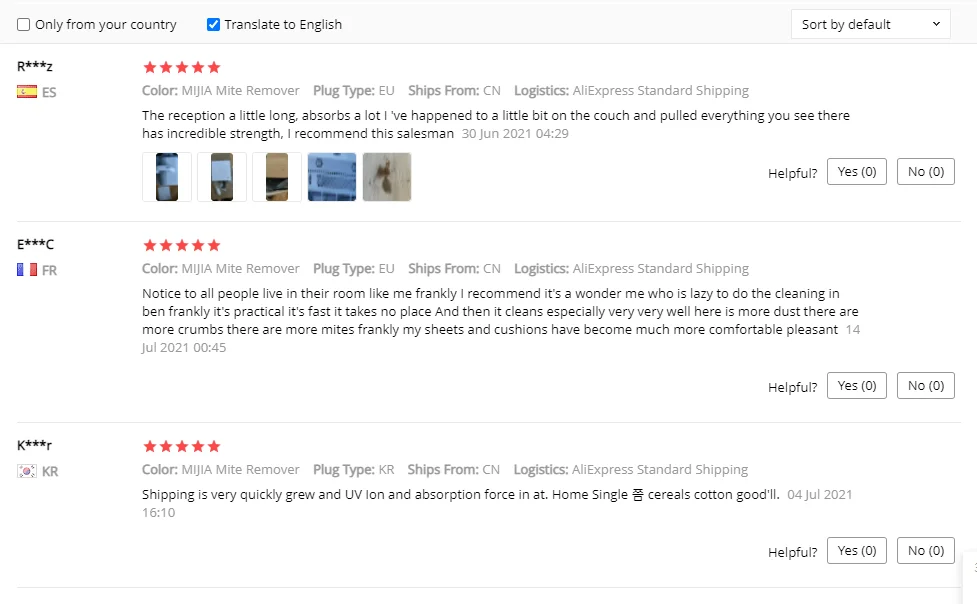Open the second review photo thumbnail
Screen dimensions: 977x604
(x=222, y=177)
